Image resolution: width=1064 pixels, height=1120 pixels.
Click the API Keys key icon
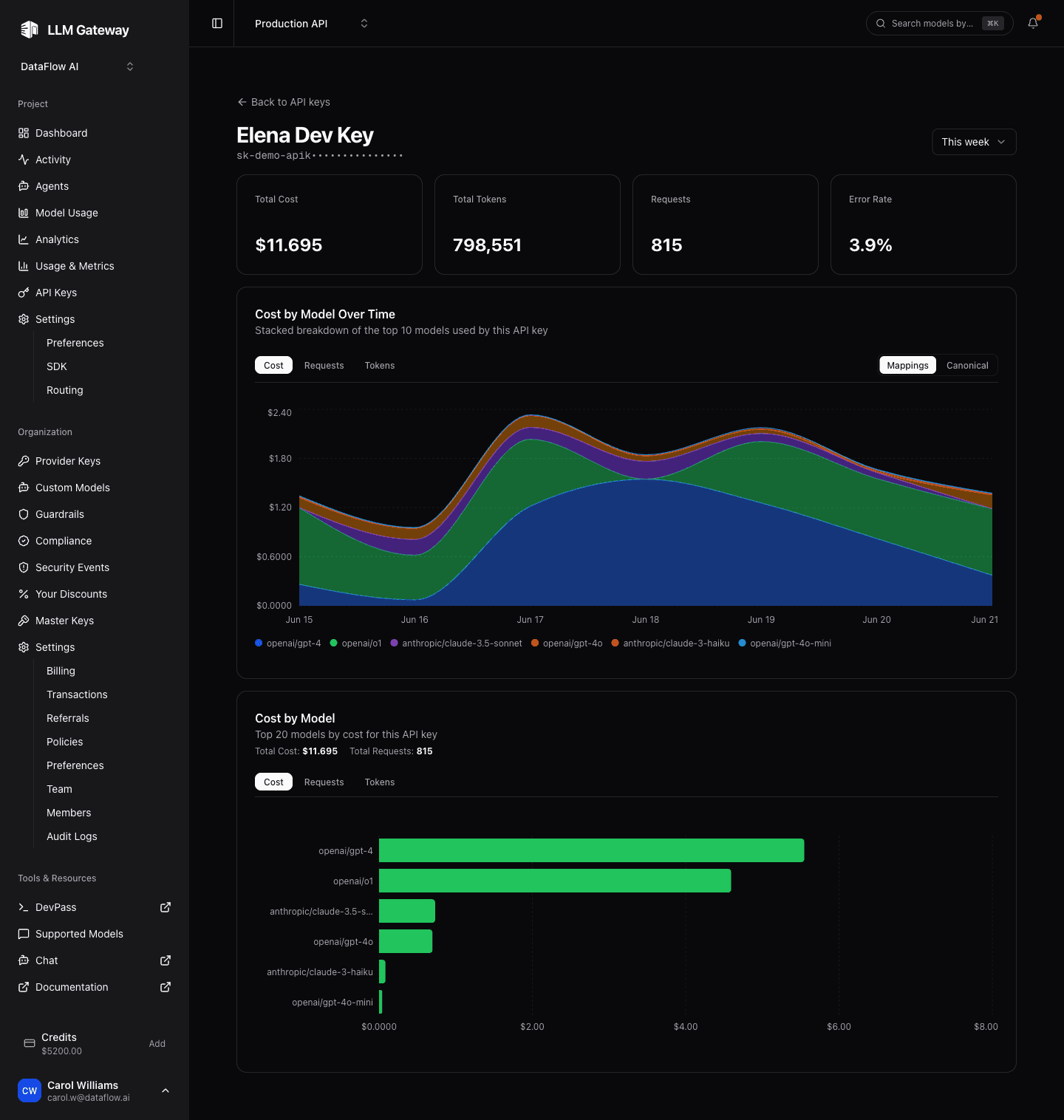point(24,293)
